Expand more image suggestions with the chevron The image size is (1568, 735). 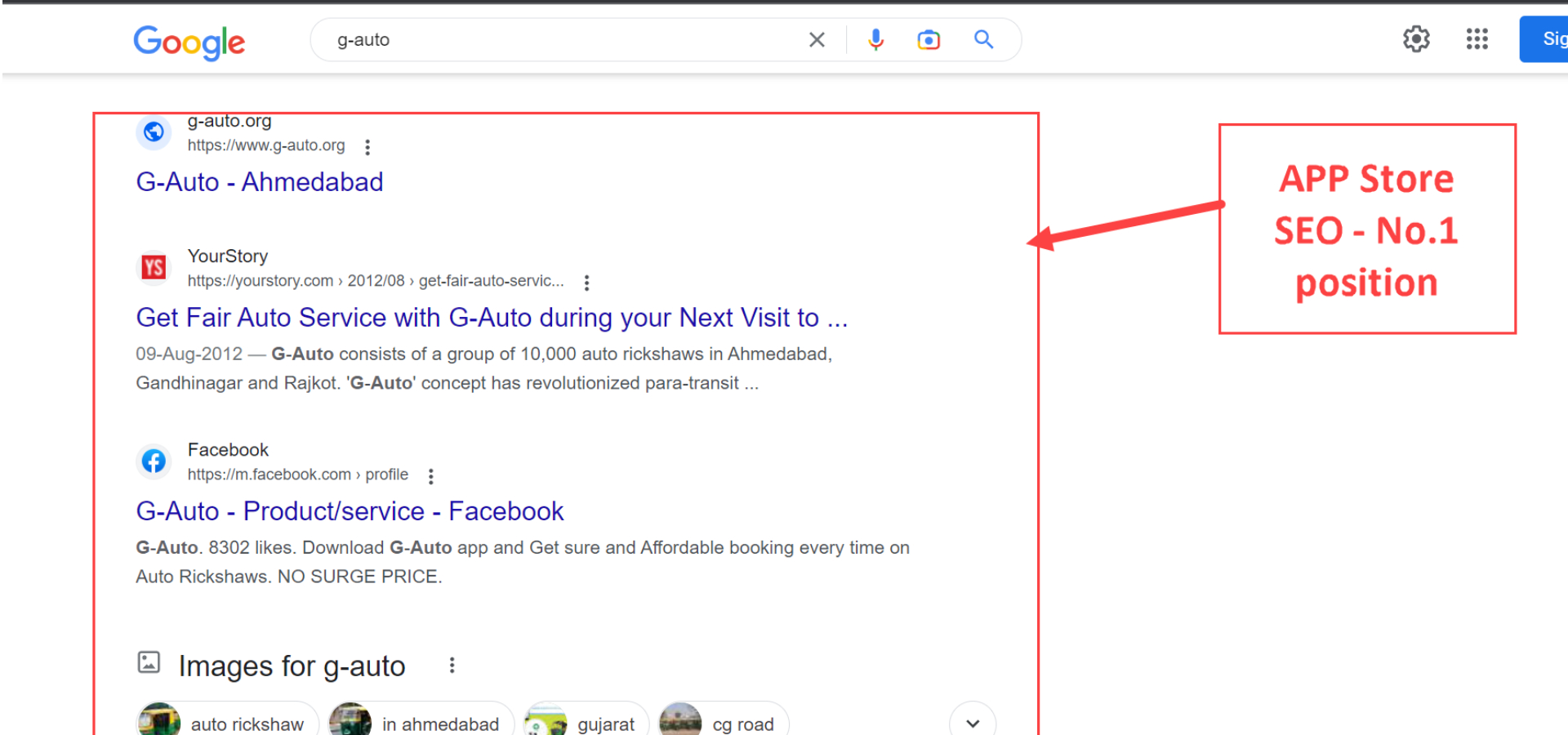[x=972, y=722]
